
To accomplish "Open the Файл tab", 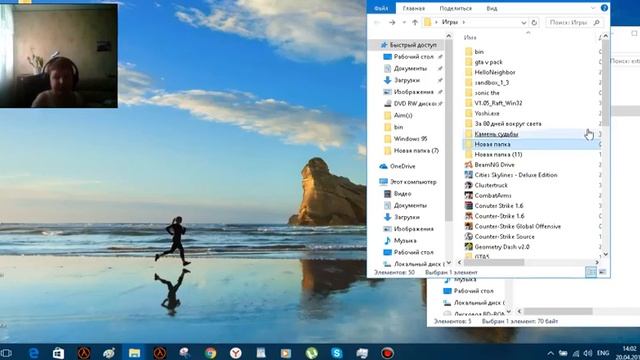I will coord(381,8).
